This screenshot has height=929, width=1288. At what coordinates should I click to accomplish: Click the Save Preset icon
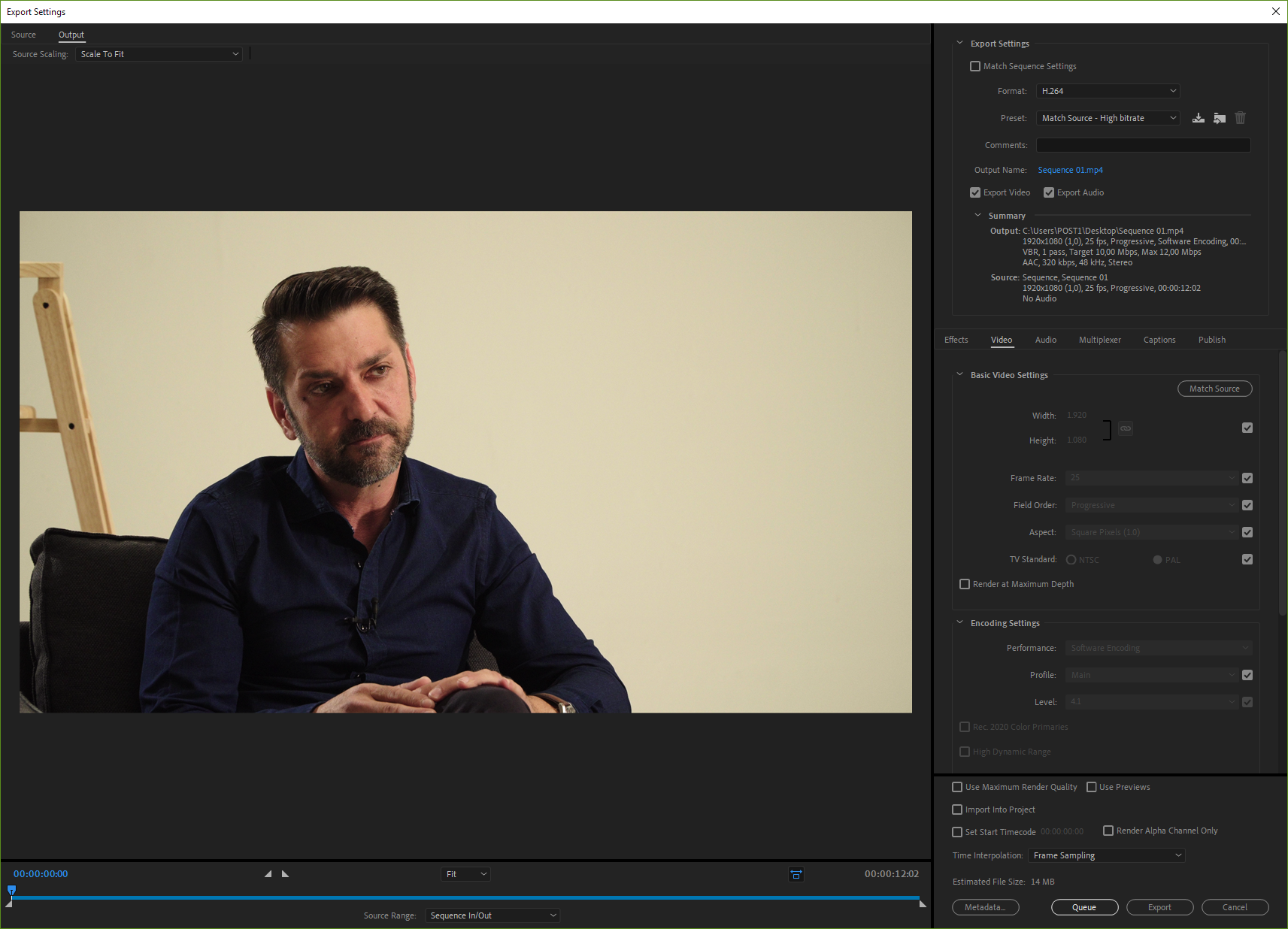pos(1199,118)
